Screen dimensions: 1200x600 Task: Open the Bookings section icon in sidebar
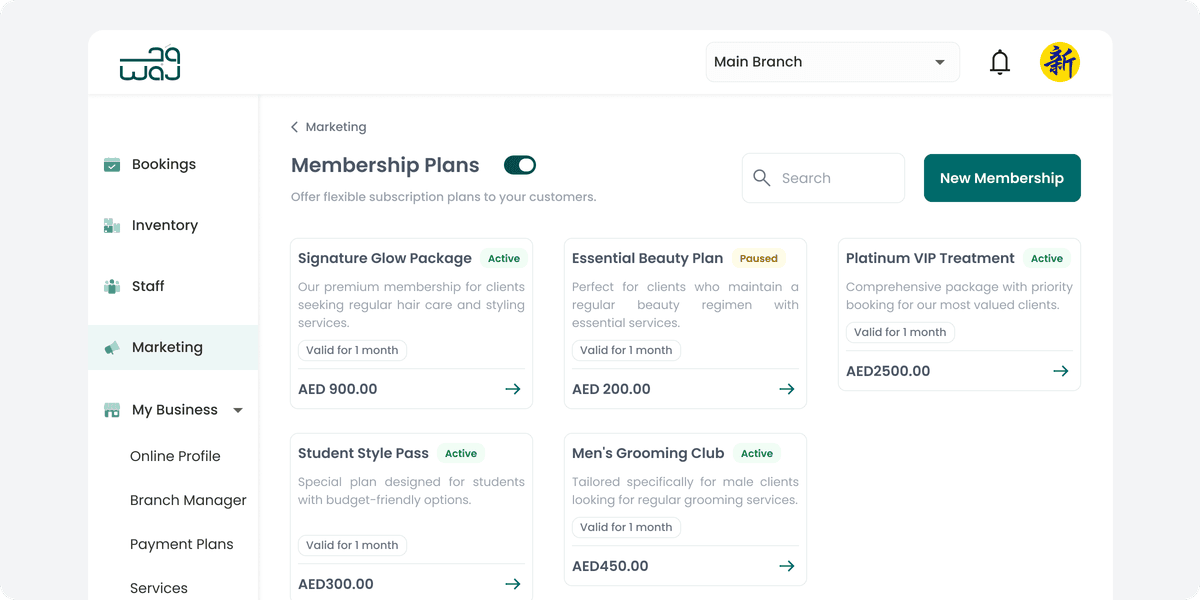click(x=112, y=164)
